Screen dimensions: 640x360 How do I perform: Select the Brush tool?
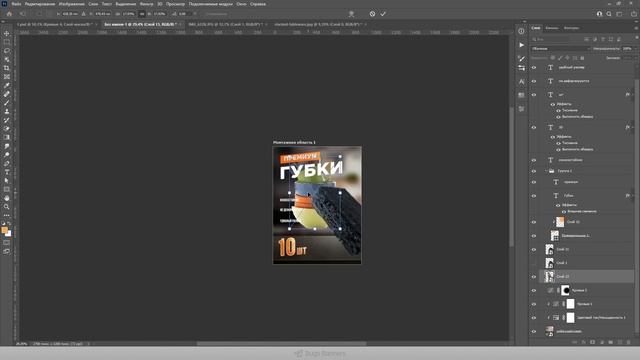pyautogui.click(x=7, y=102)
